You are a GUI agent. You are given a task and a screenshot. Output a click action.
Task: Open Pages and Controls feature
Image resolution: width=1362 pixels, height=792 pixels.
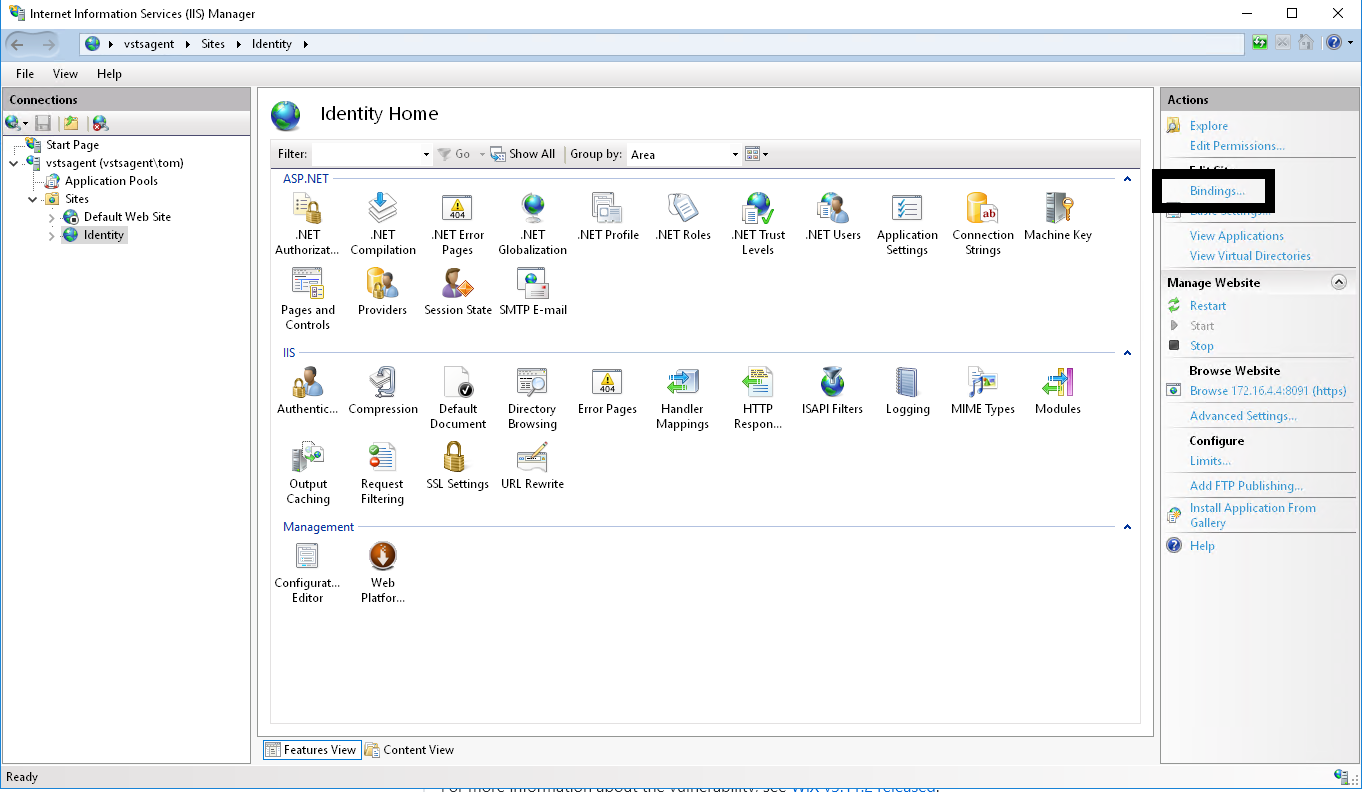pos(307,298)
